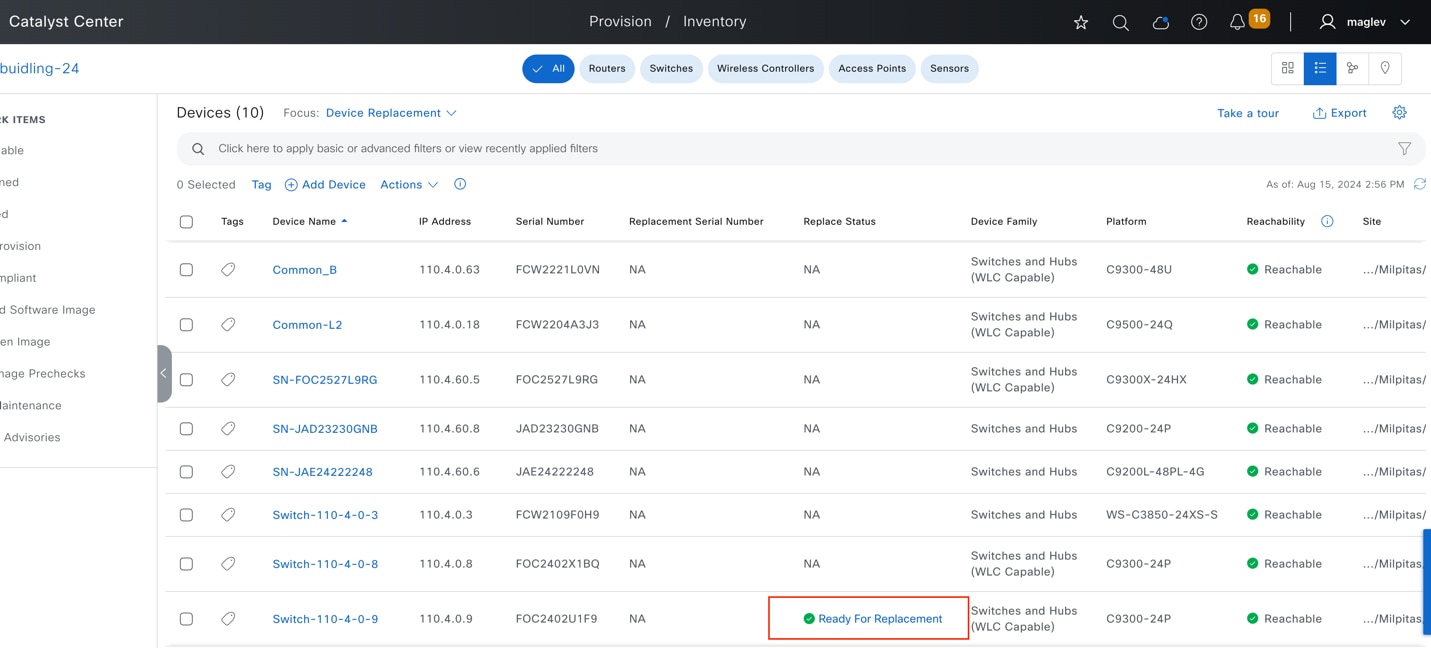Toggle the select-all header checkbox

(186, 222)
